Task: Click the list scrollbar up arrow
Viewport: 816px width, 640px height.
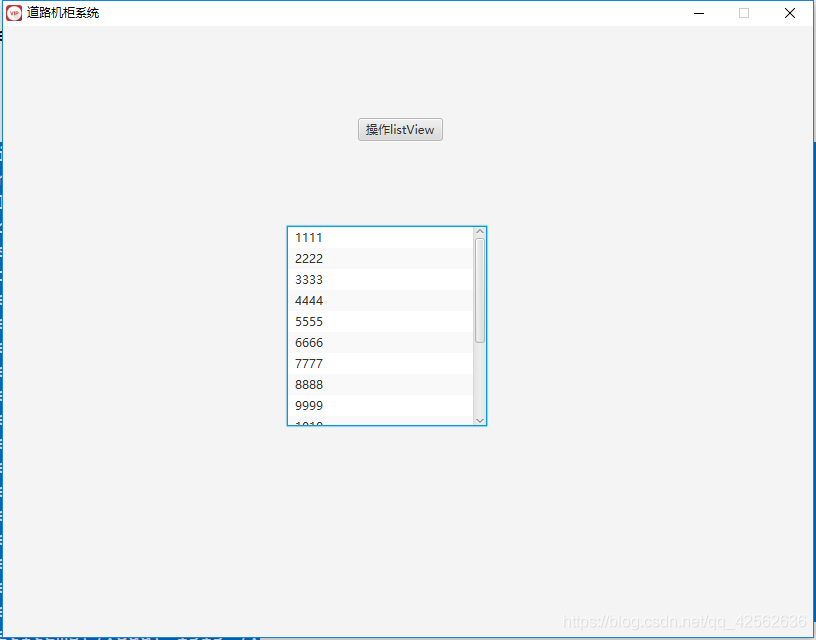Action: pyautogui.click(x=480, y=232)
